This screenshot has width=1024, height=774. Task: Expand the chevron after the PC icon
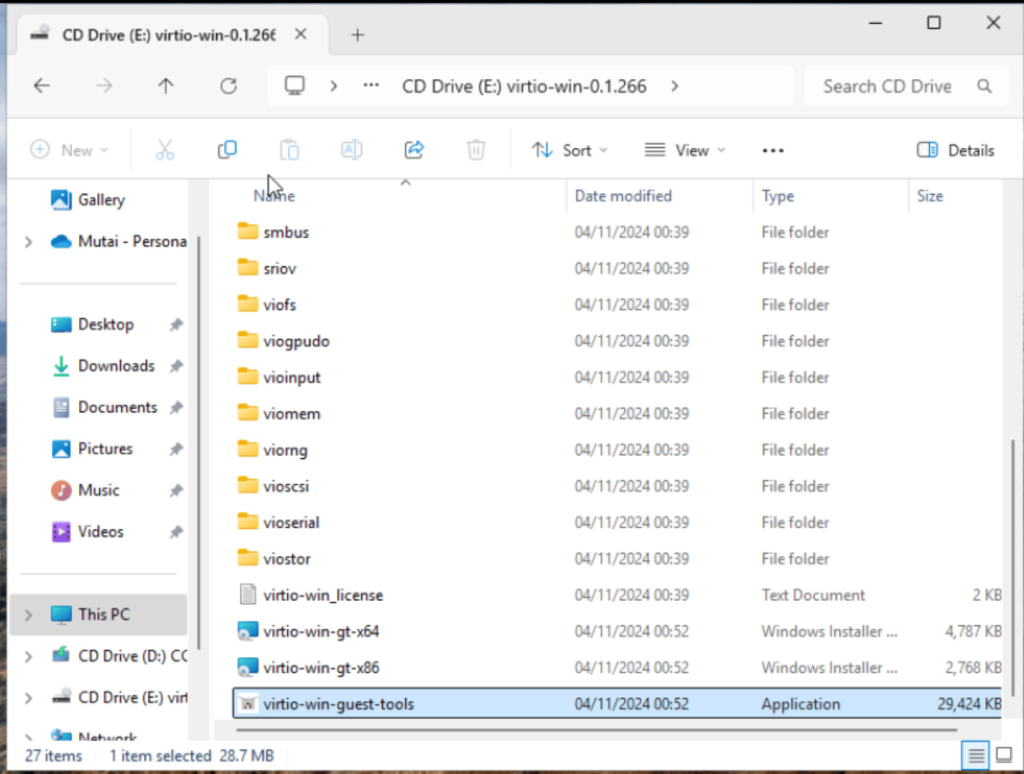pyautogui.click(x=334, y=86)
